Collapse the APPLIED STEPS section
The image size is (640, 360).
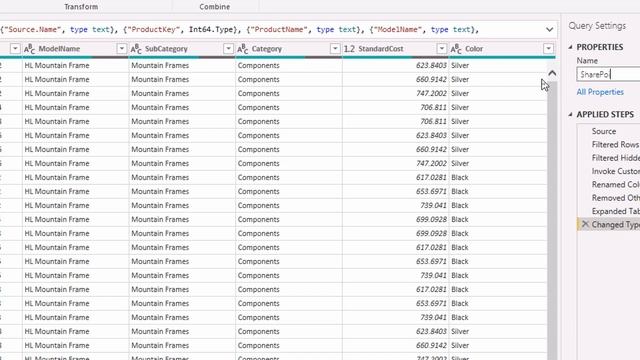click(571, 114)
